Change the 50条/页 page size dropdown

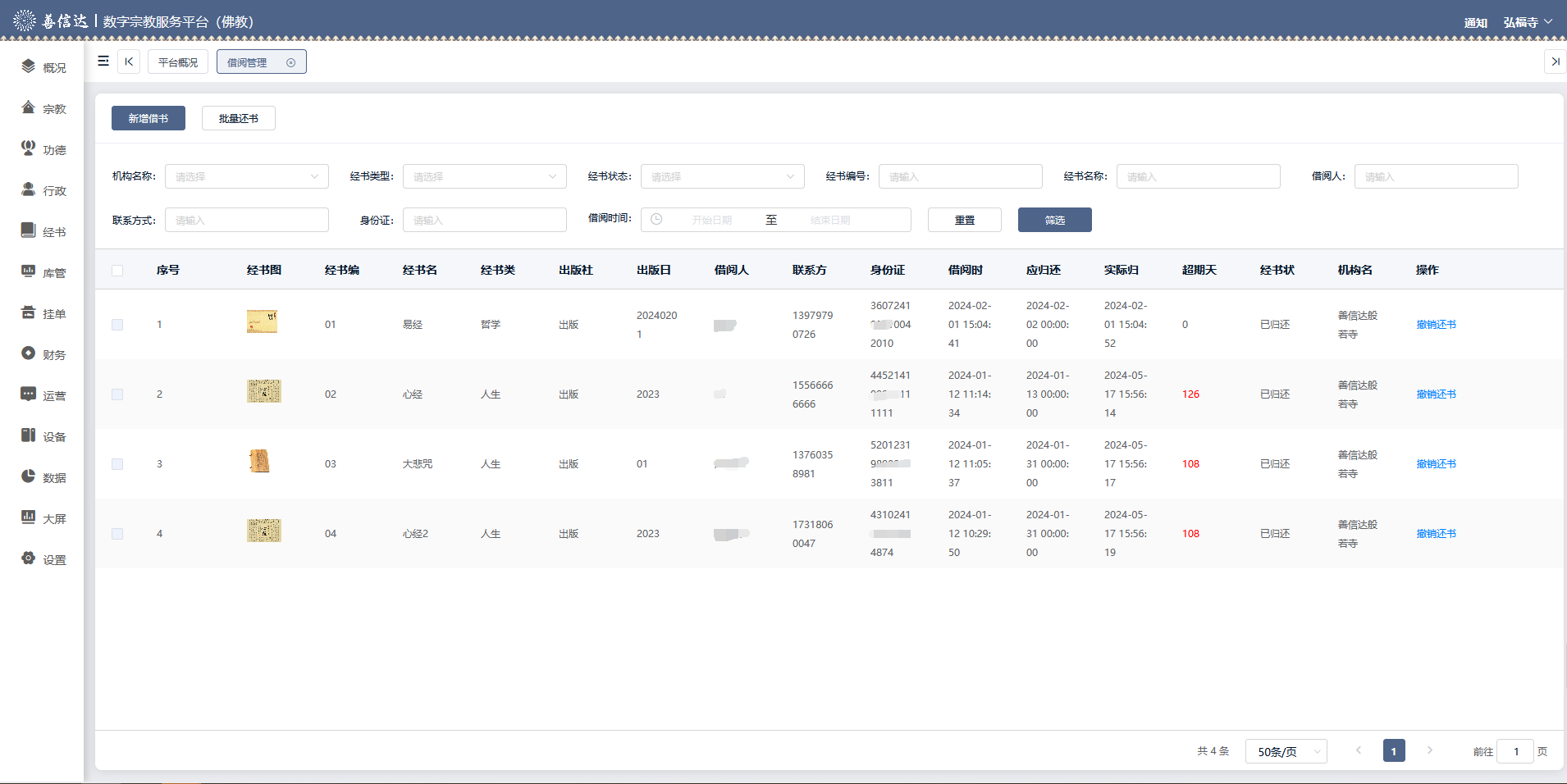pos(1286,751)
